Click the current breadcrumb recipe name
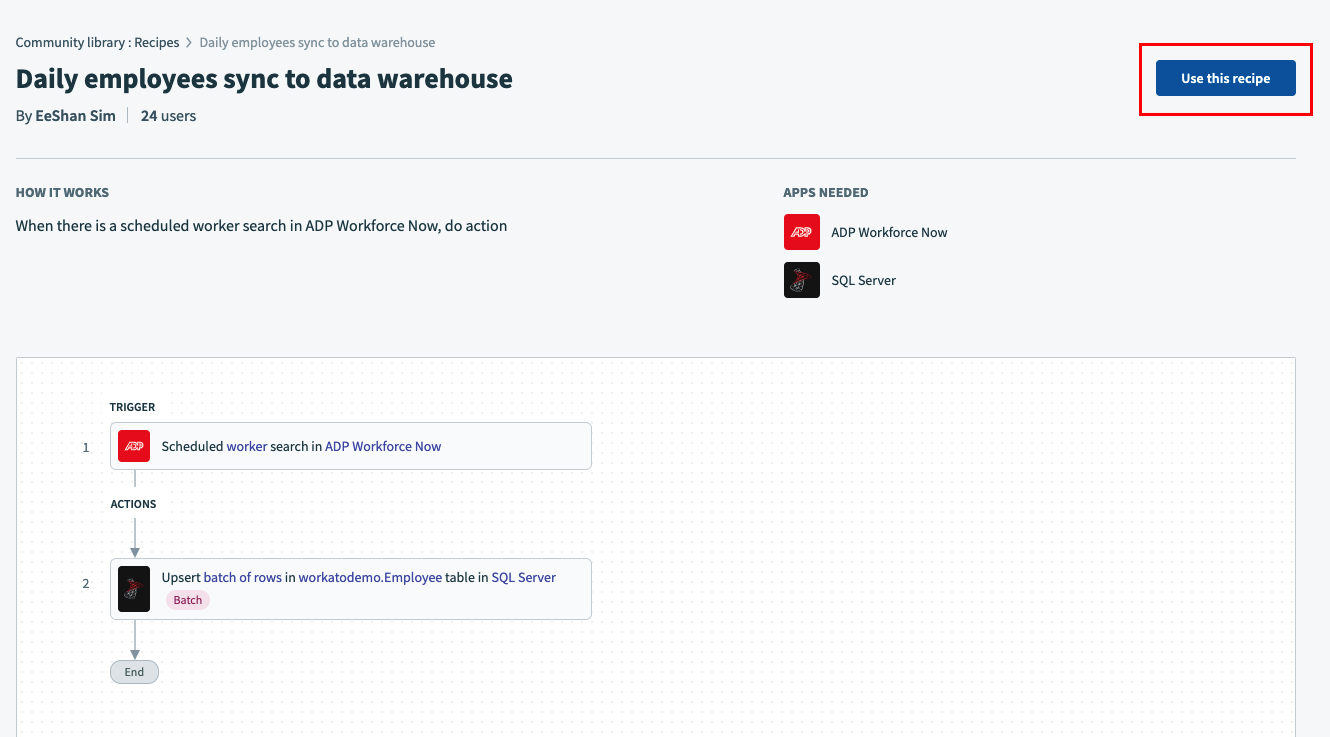Viewport: 1330px width, 737px height. click(317, 43)
